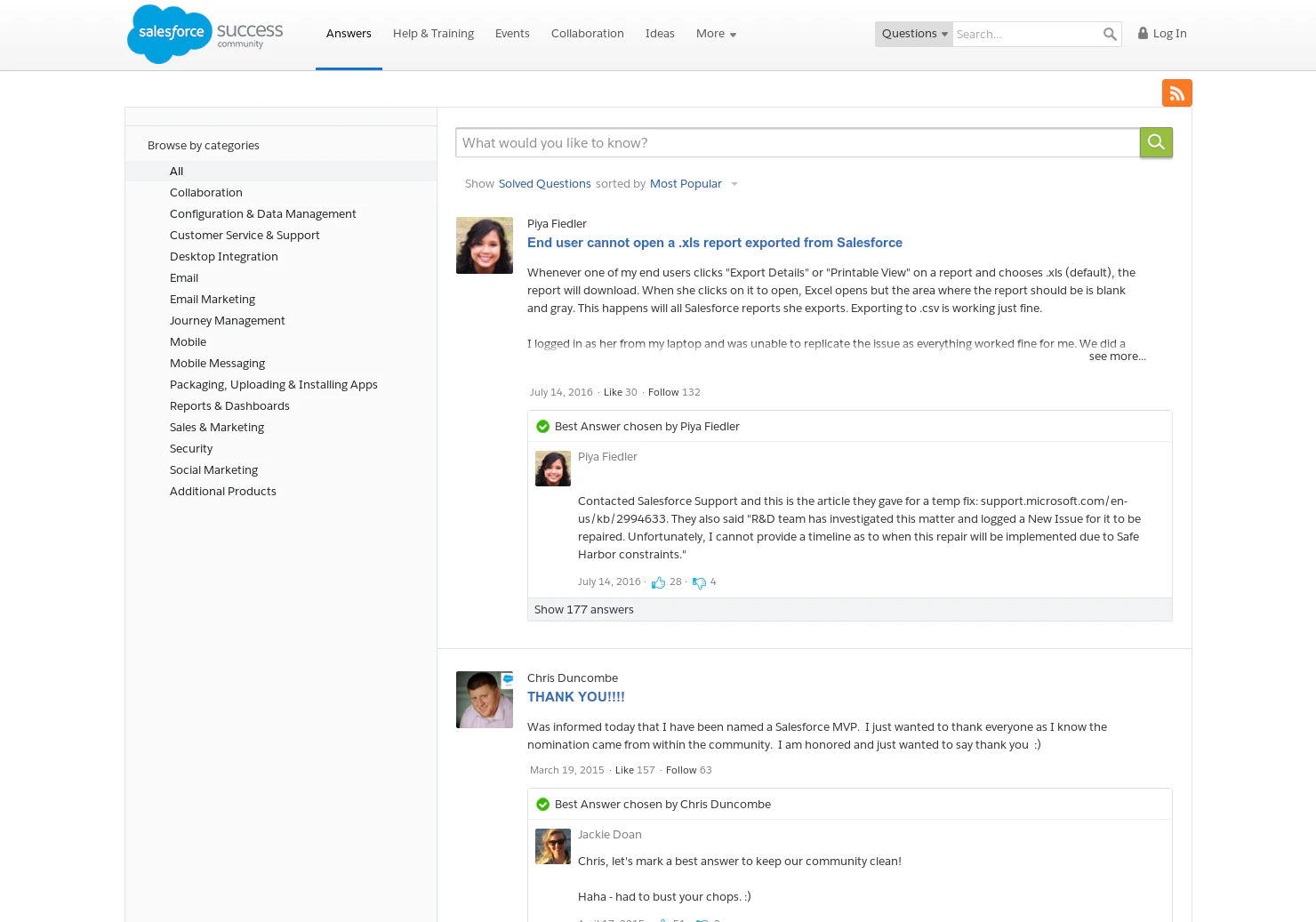Image resolution: width=1316 pixels, height=922 pixels.
Task: Open the Collaboration nav tab
Action: click(588, 34)
